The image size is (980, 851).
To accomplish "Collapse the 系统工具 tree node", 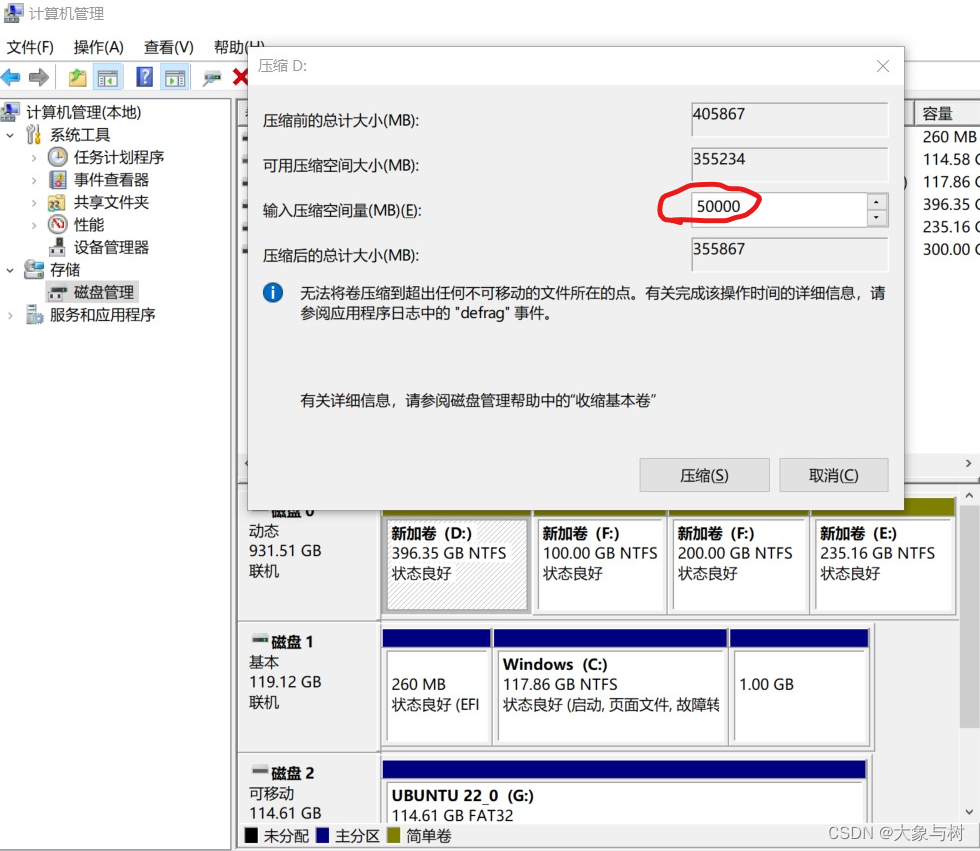I will (10, 135).
